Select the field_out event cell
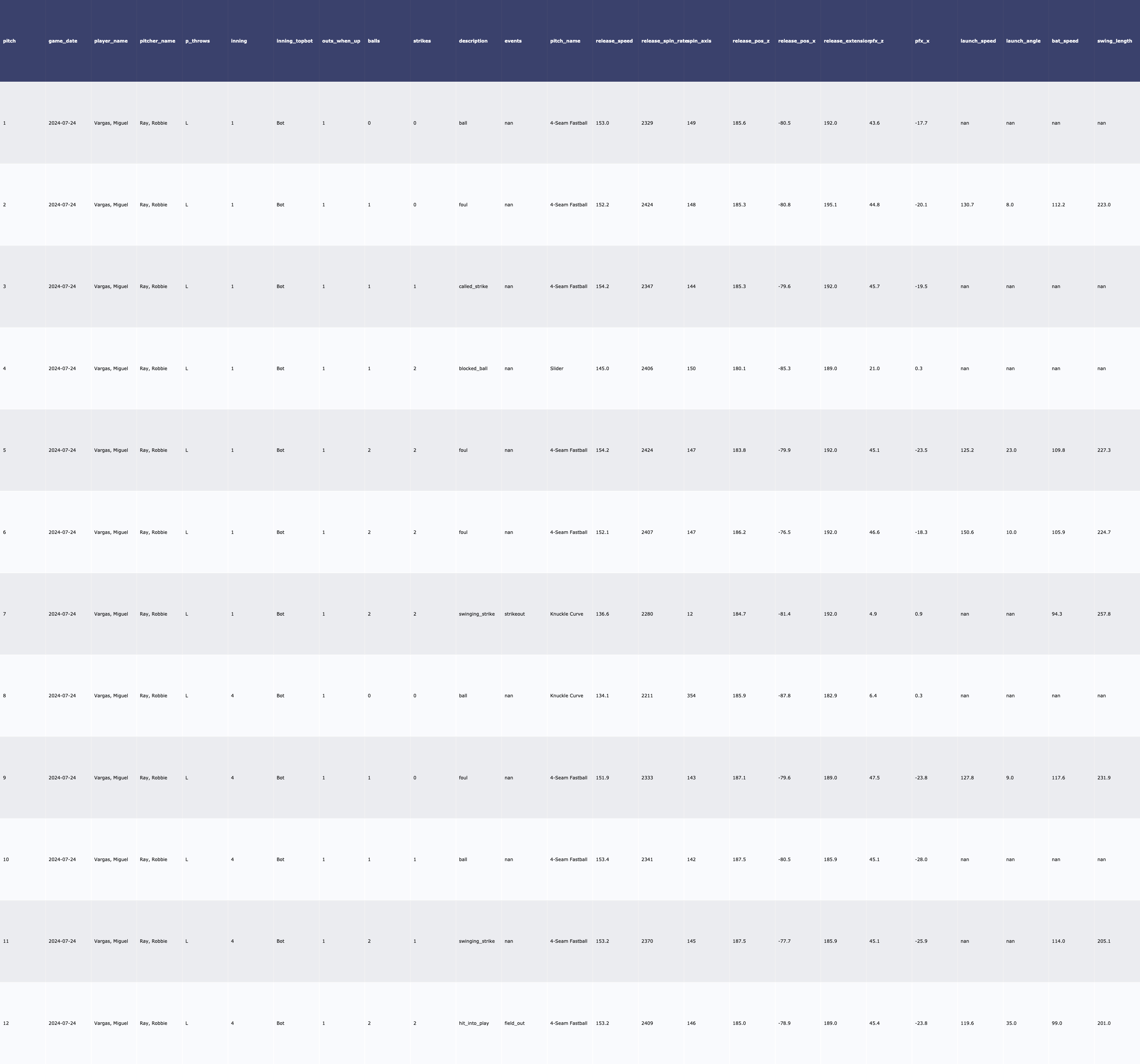The width and height of the screenshot is (1140, 1064). 515,1023
